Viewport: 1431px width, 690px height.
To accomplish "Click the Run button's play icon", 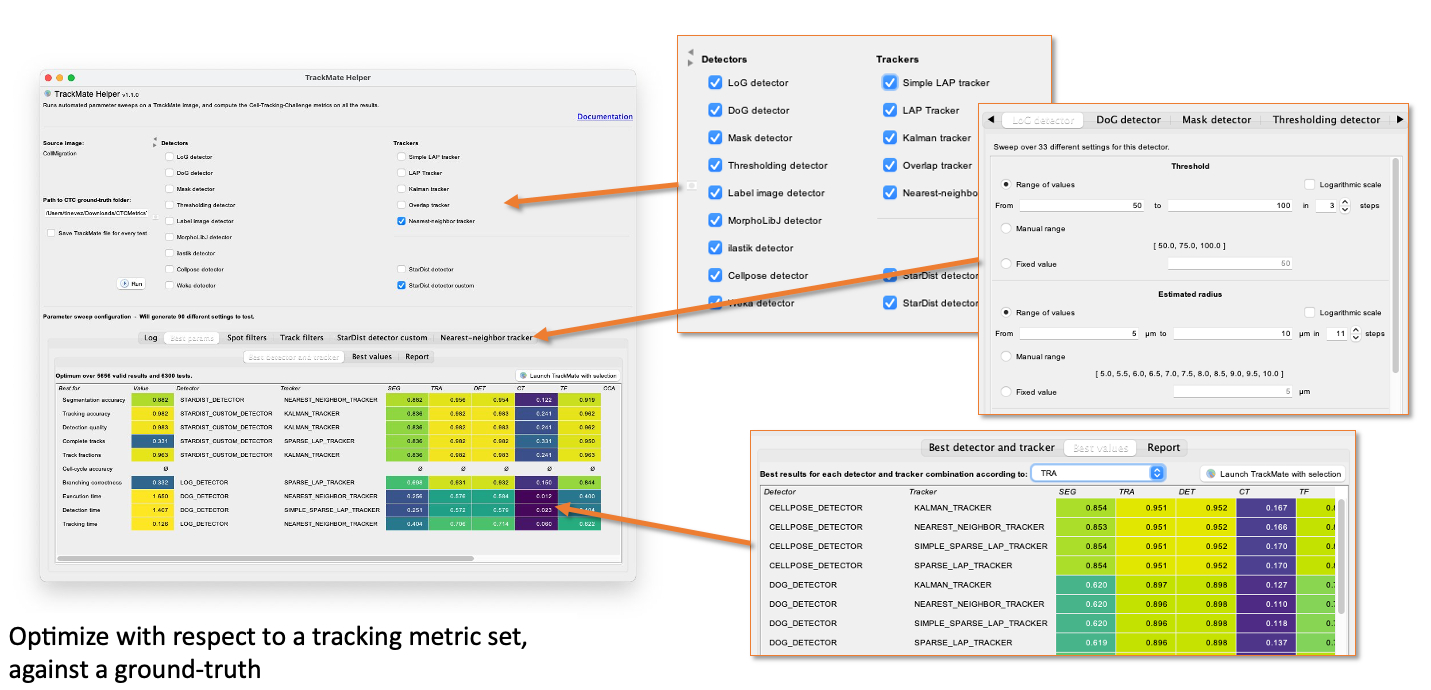I will 125,284.
